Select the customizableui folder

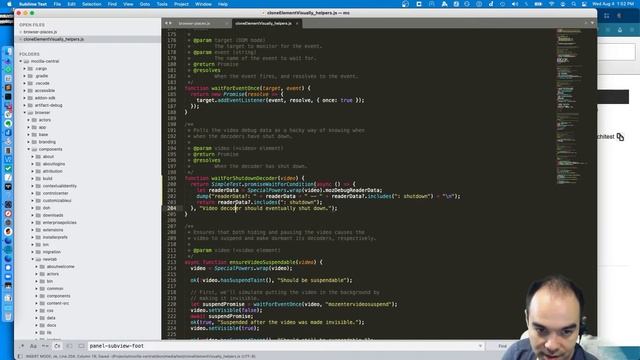tap(57, 201)
